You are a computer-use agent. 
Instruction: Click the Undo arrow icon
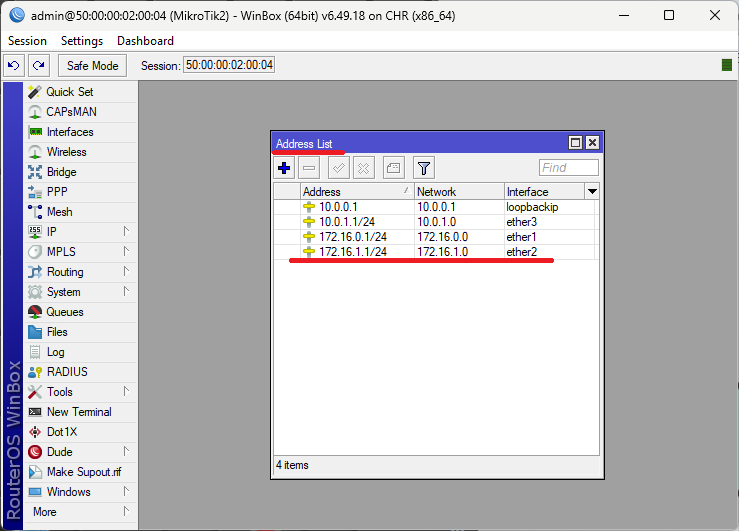point(14,65)
